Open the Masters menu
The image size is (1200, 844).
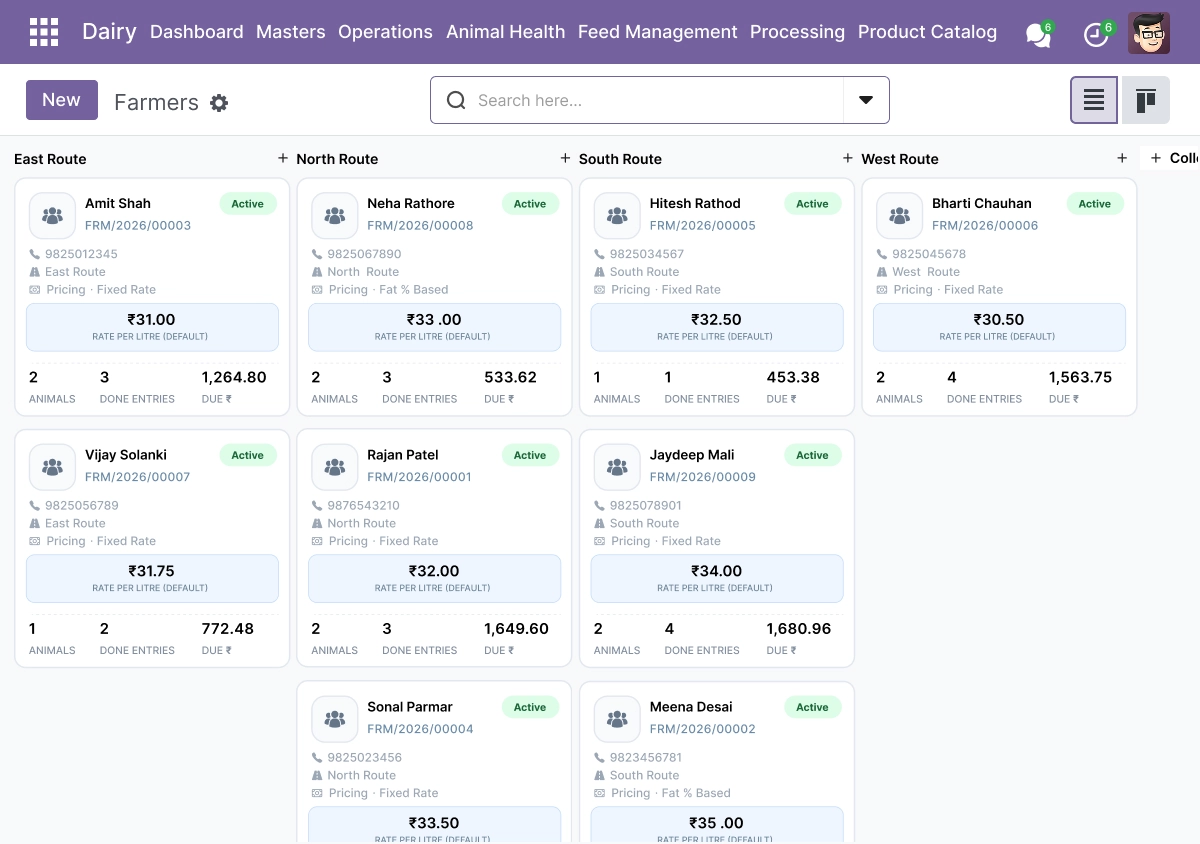291,32
